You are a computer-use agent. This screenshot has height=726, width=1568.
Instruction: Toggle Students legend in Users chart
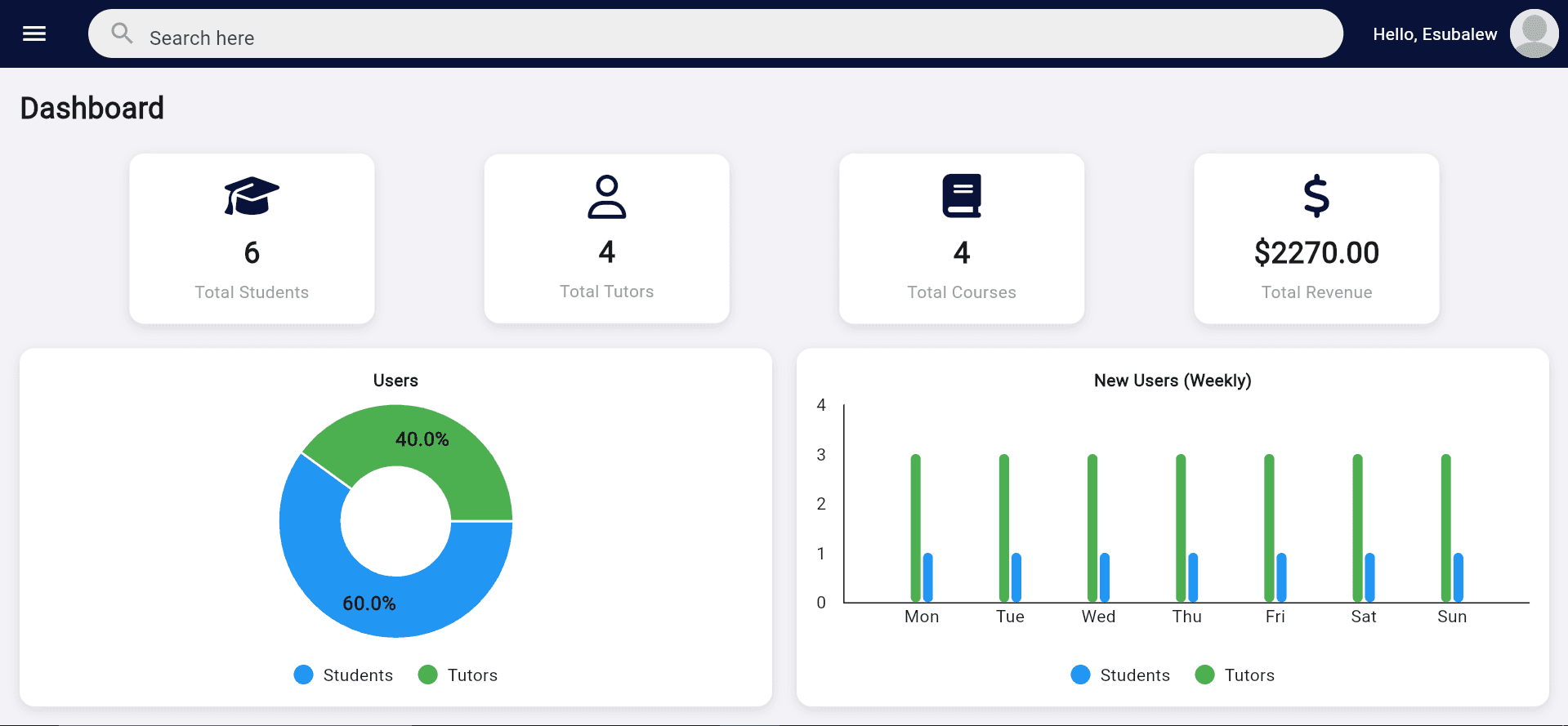tap(344, 675)
